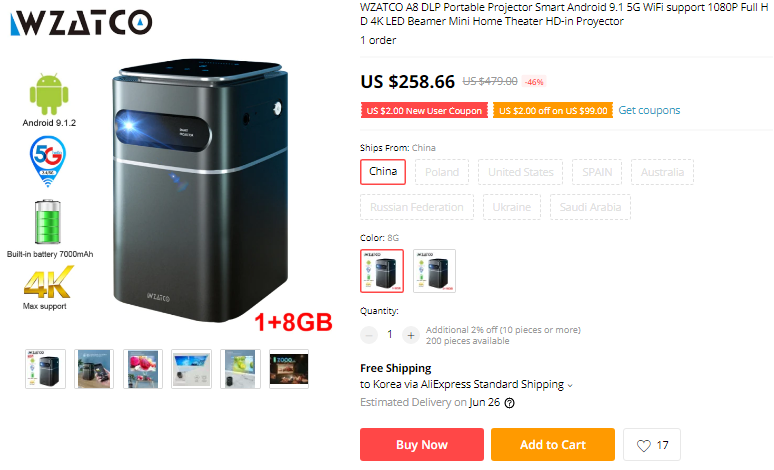
Task: Increase quantity with the plus icon
Action: click(411, 335)
